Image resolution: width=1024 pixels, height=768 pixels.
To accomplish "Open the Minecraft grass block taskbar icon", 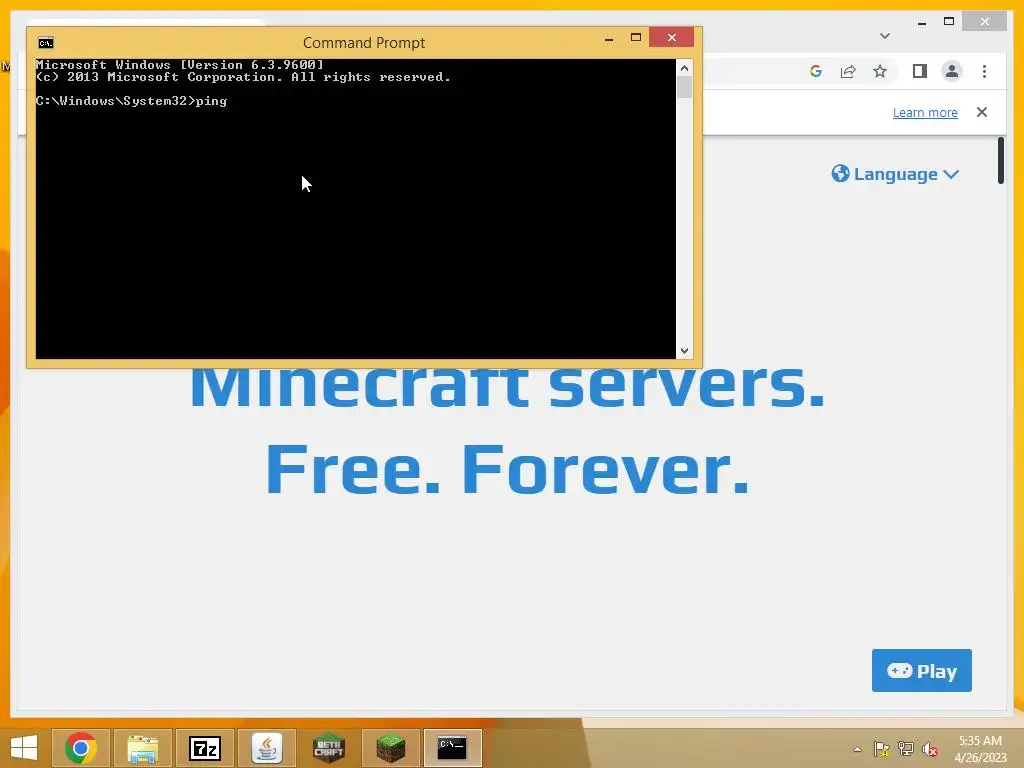I will tap(391, 748).
